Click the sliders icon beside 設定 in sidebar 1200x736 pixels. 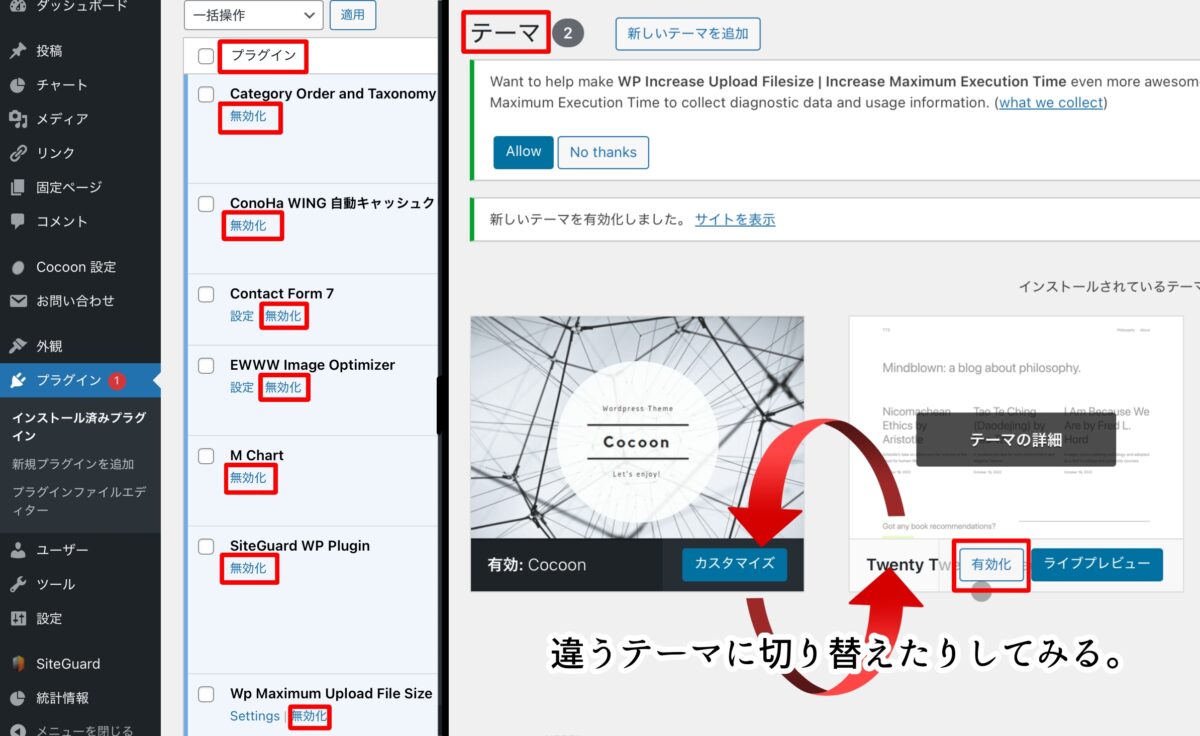(18, 618)
